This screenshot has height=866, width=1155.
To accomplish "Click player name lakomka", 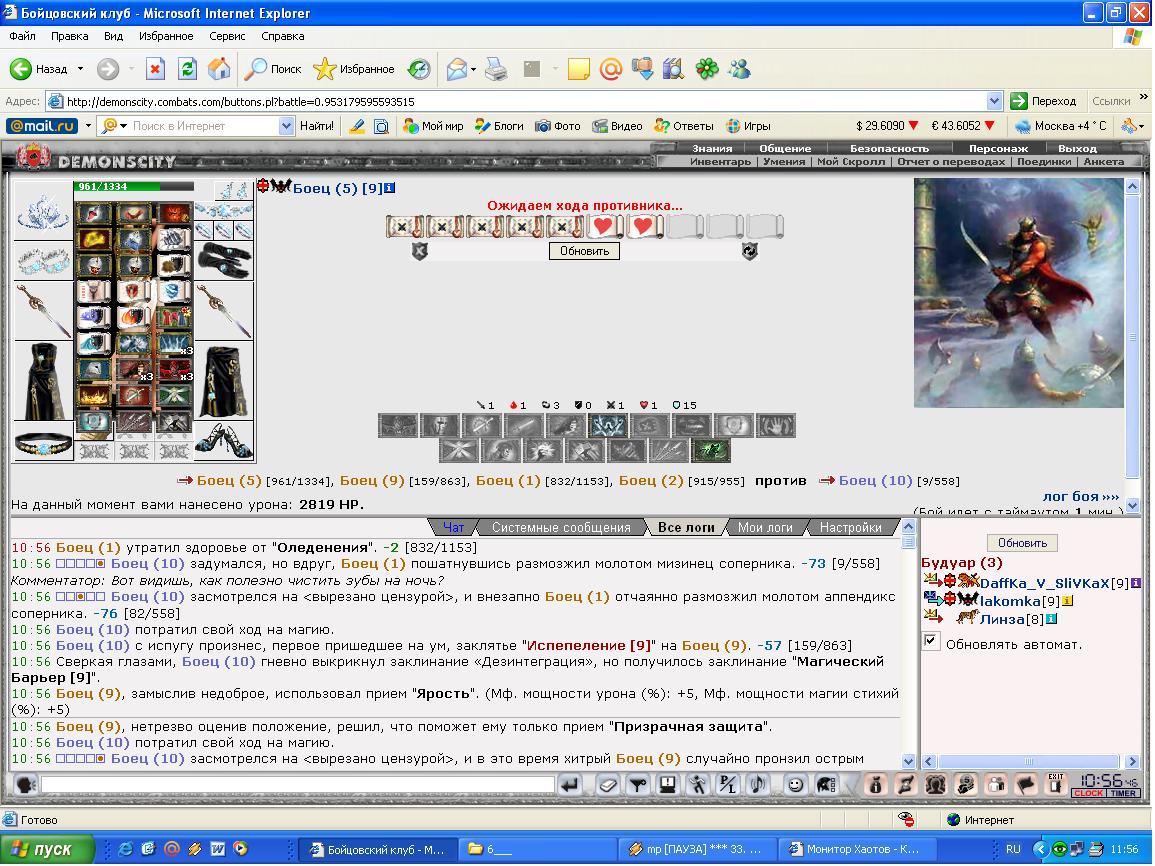I will pyautogui.click(x=1010, y=601).
